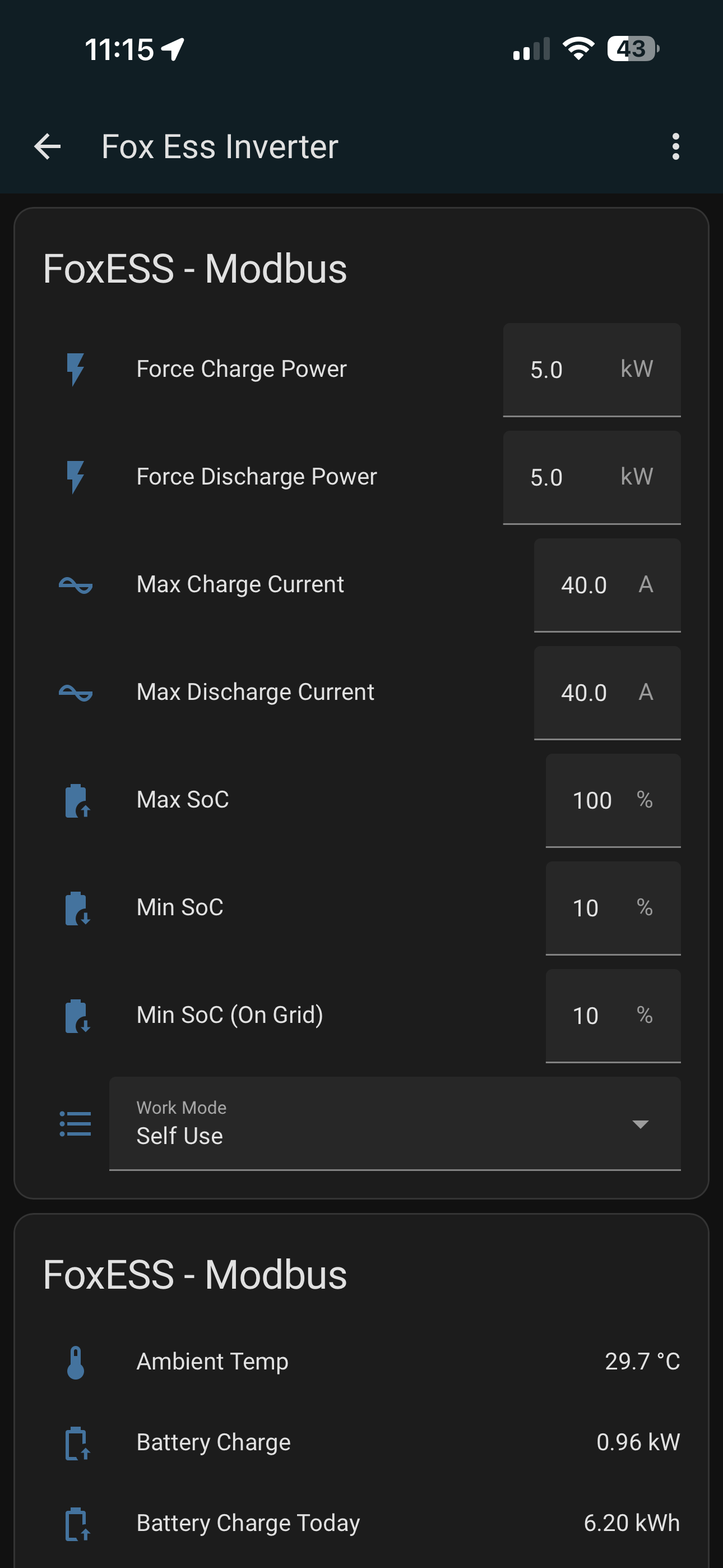The height and width of the screenshot is (1568, 723).
Task: Open the Self Use work mode selector
Action: [x=365, y=1124]
